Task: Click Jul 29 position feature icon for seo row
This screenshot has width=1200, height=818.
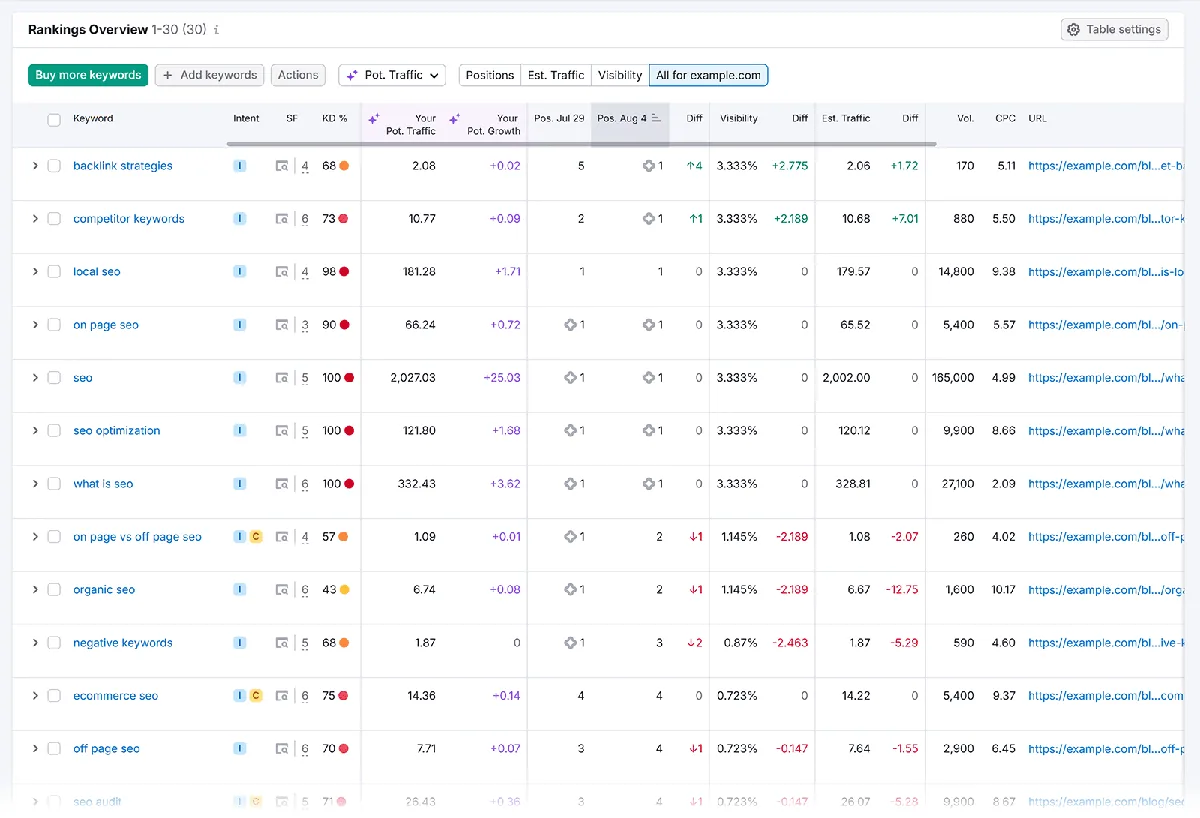Action: [x=570, y=378]
